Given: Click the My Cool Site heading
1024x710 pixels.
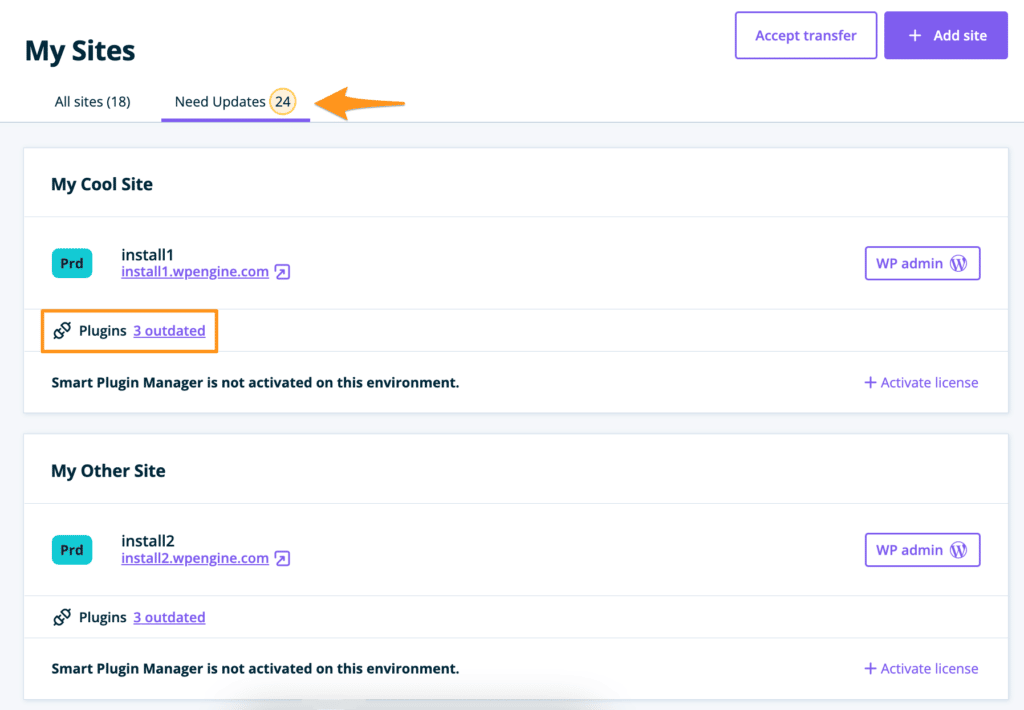Looking at the screenshot, I should tap(102, 185).
